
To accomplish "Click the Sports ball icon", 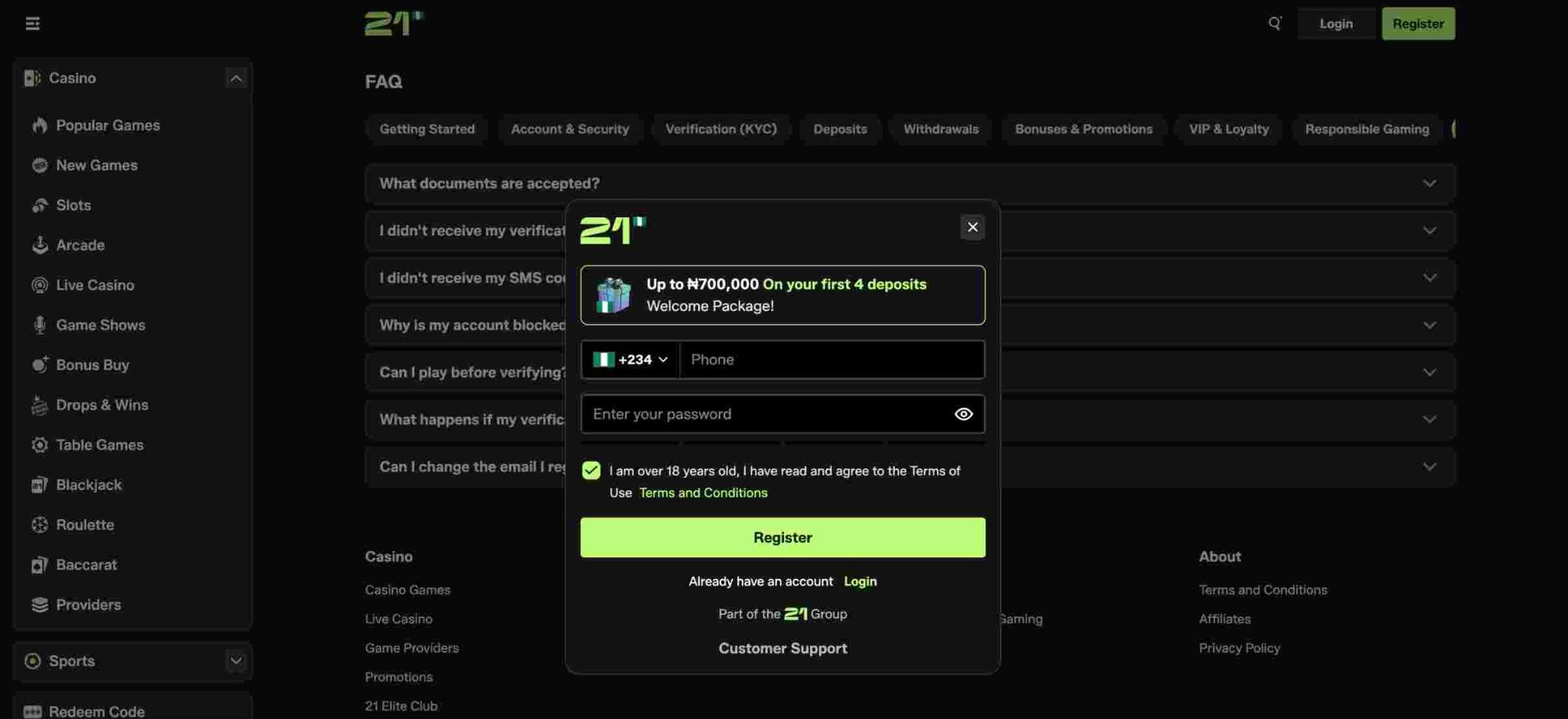I will pos(32,661).
